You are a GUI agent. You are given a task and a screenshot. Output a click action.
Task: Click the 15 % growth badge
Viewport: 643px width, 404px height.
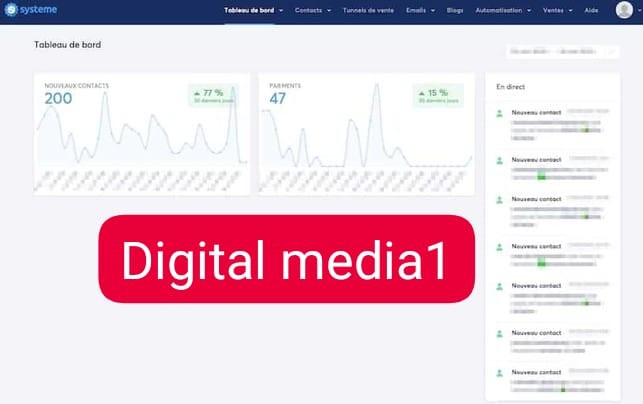438,96
